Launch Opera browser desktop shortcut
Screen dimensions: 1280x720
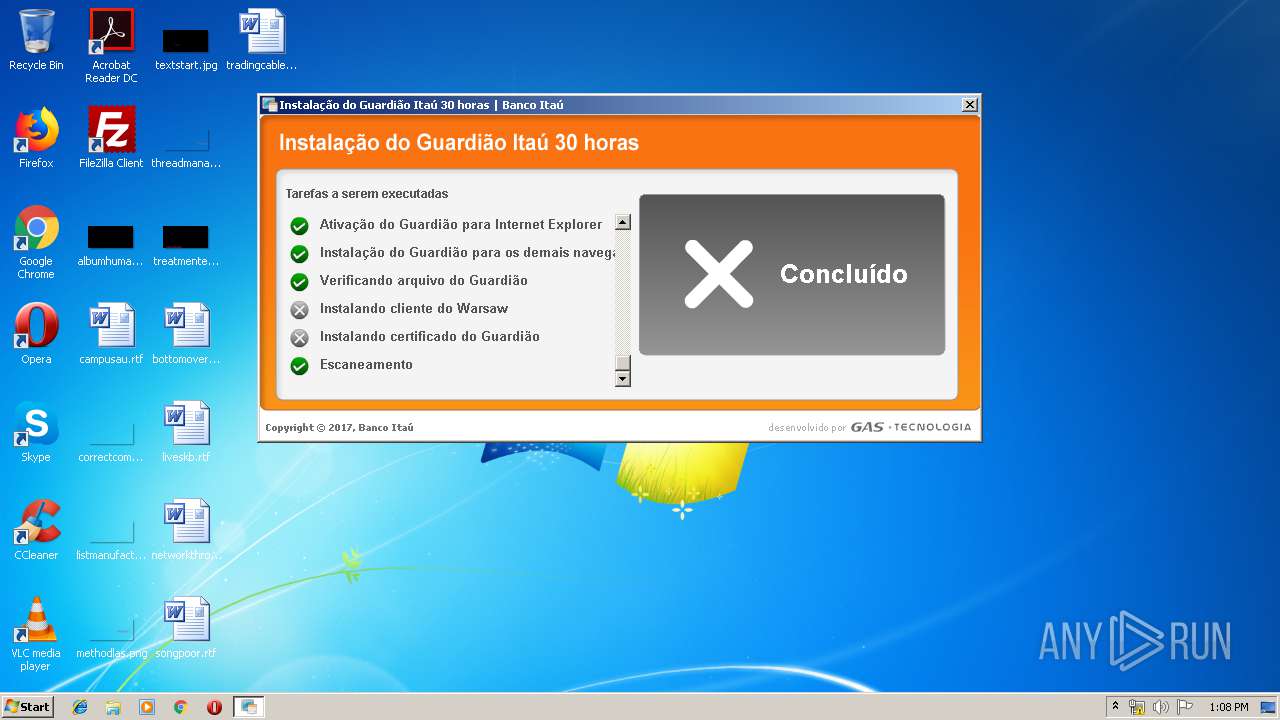click(36, 335)
